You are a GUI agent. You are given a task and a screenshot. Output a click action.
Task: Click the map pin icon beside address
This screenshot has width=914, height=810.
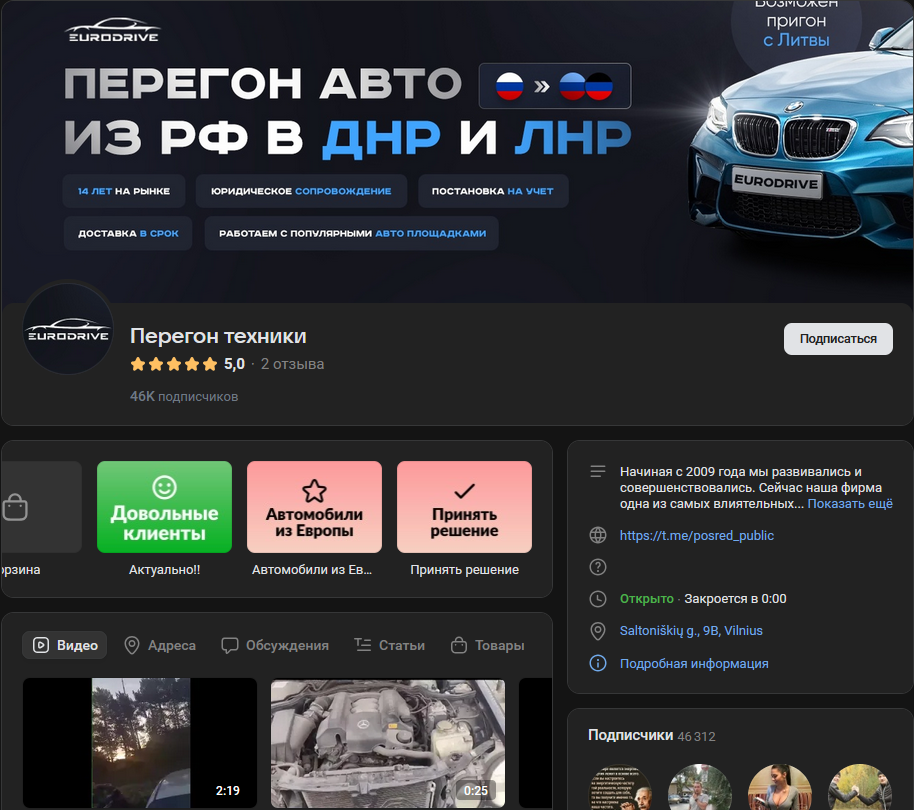point(597,631)
